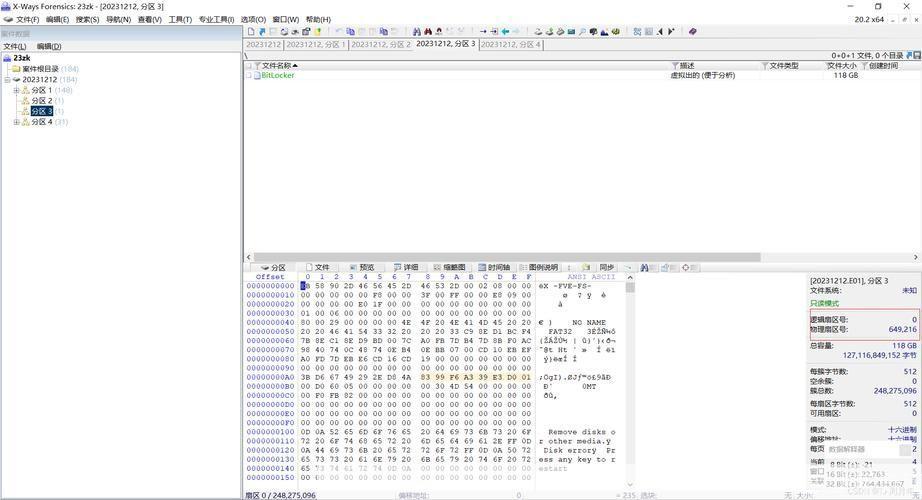The width and height of the screenshot is (922, 500).
Task: Switch to the 20231212, 分区 4 tab
Action: tap(510, 45)
